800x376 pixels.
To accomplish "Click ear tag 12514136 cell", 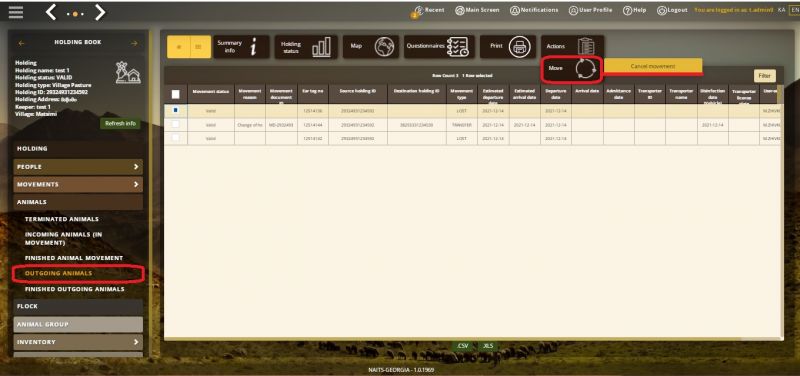I will pos(313,110).
